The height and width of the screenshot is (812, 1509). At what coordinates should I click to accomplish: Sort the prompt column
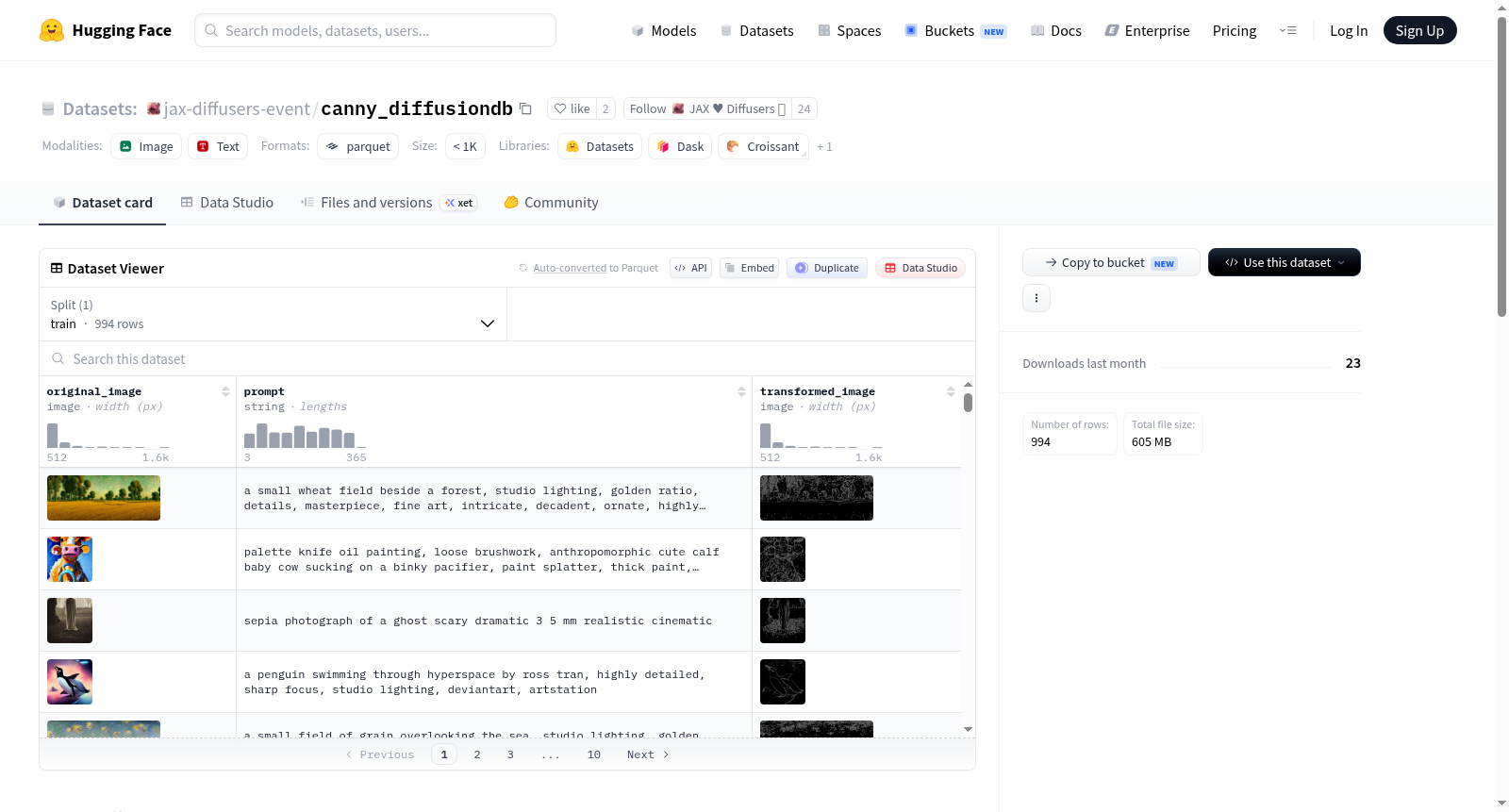pos(741,391)
